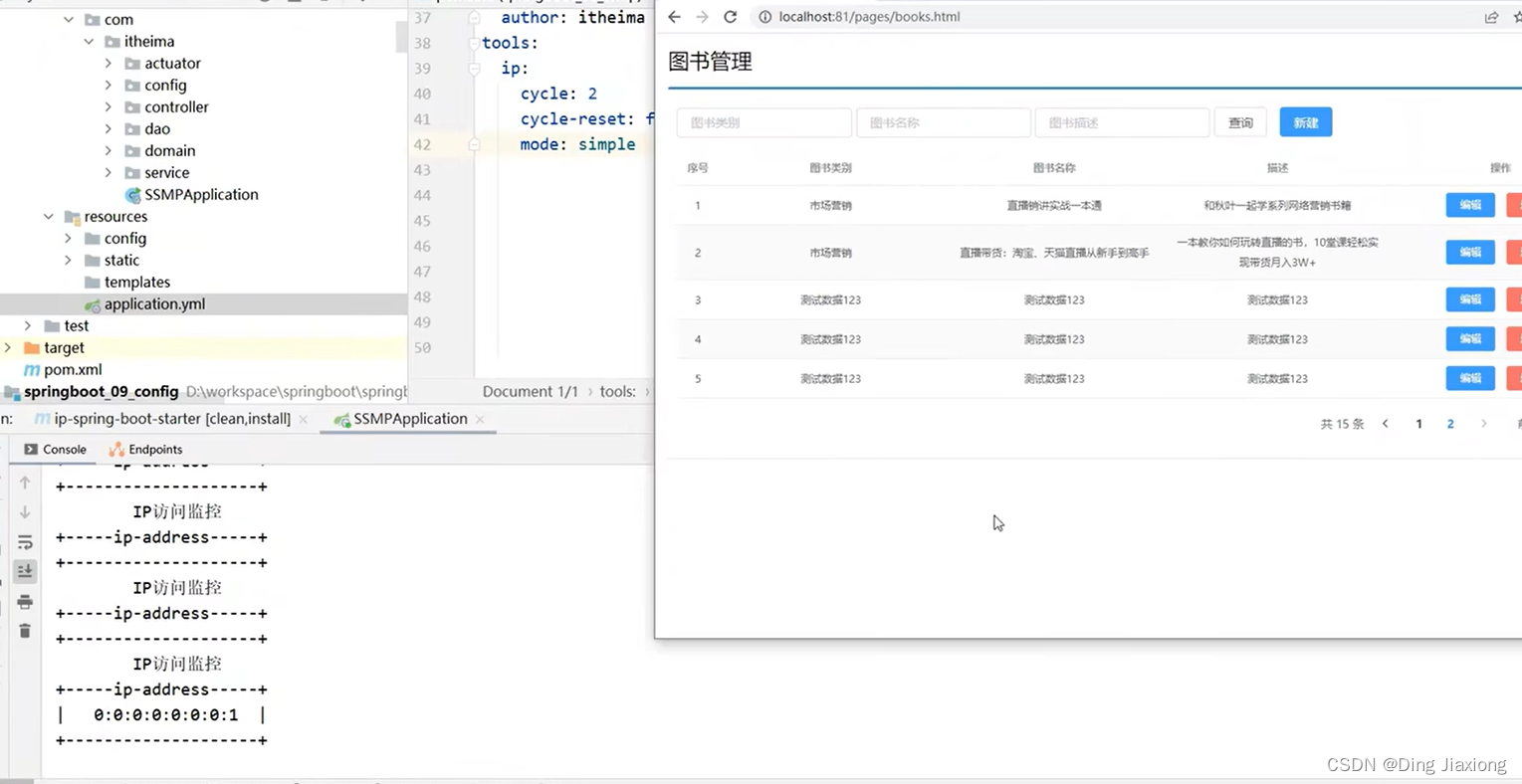Click the browser forward arrow
This screenshot has height=784, width=1522.
click(702, 17)
